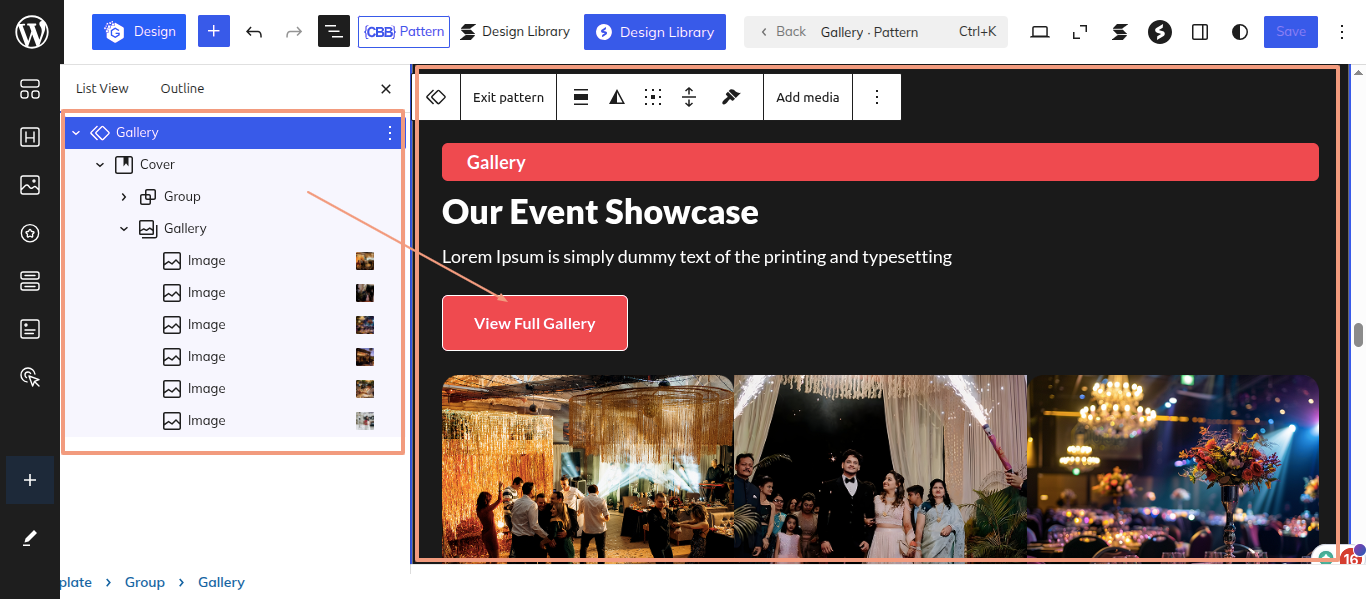Click the editor vertical scrollbar thumb
The width and height of the screenshot is (1366, 599).
(x=1359, y=336)
